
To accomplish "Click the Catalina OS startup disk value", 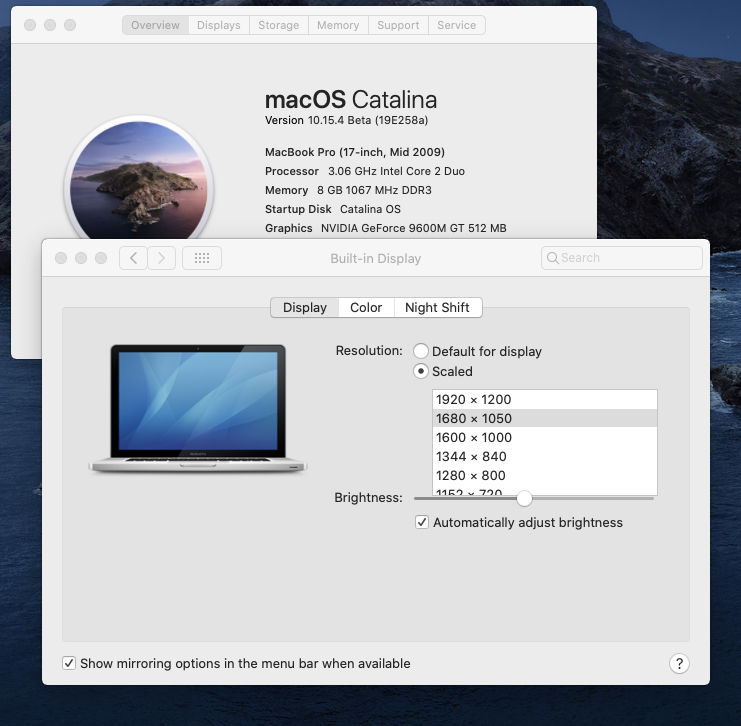I will click(x=370, y=209).
